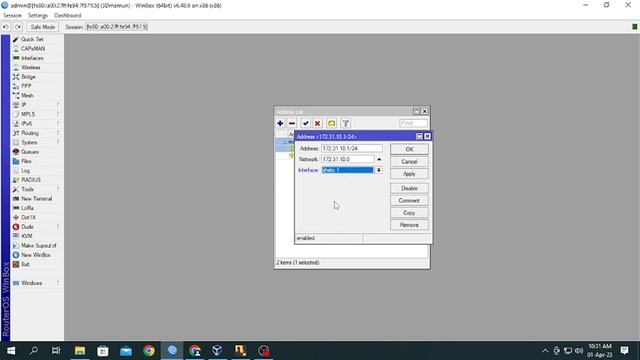Click the Copy button
This screenshot has width=640, height=360.
click(x=409, y=213)
